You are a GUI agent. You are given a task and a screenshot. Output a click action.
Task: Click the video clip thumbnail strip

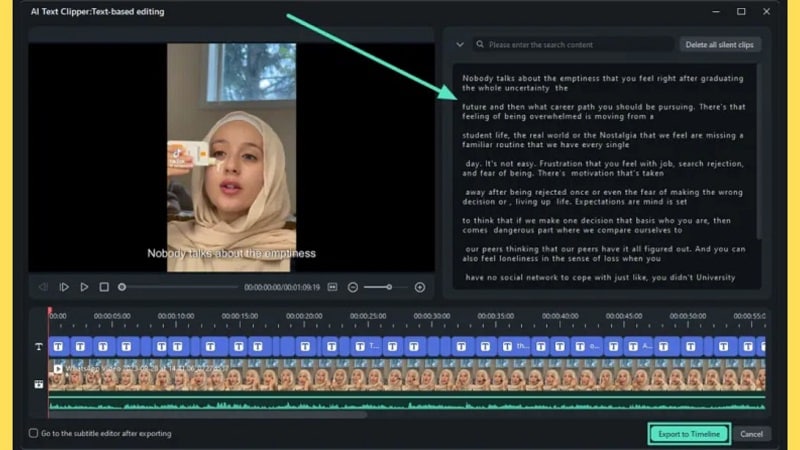point(407,375)
